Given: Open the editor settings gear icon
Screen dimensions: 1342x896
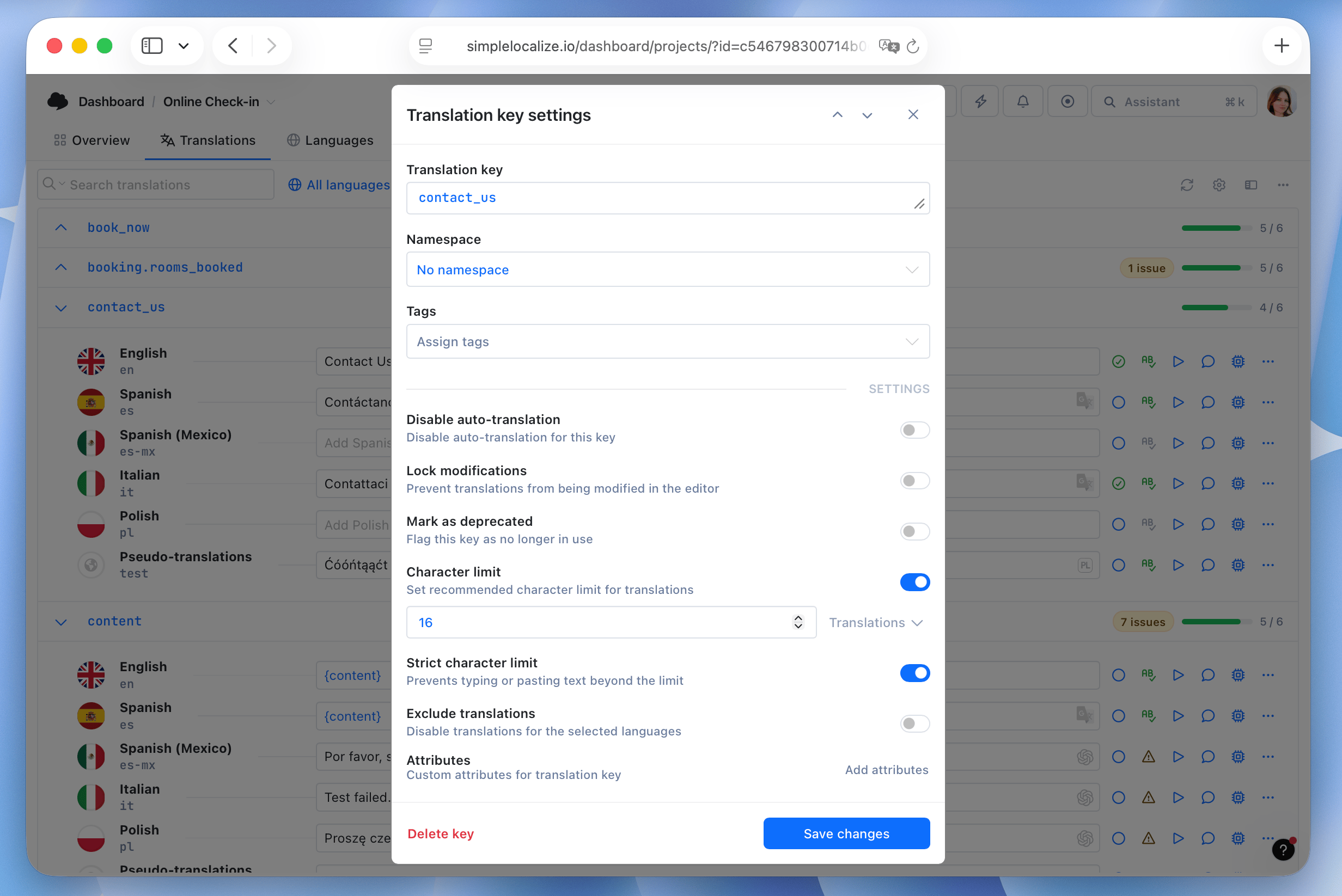Looking at the screenshot, I should coord(1218,185).
